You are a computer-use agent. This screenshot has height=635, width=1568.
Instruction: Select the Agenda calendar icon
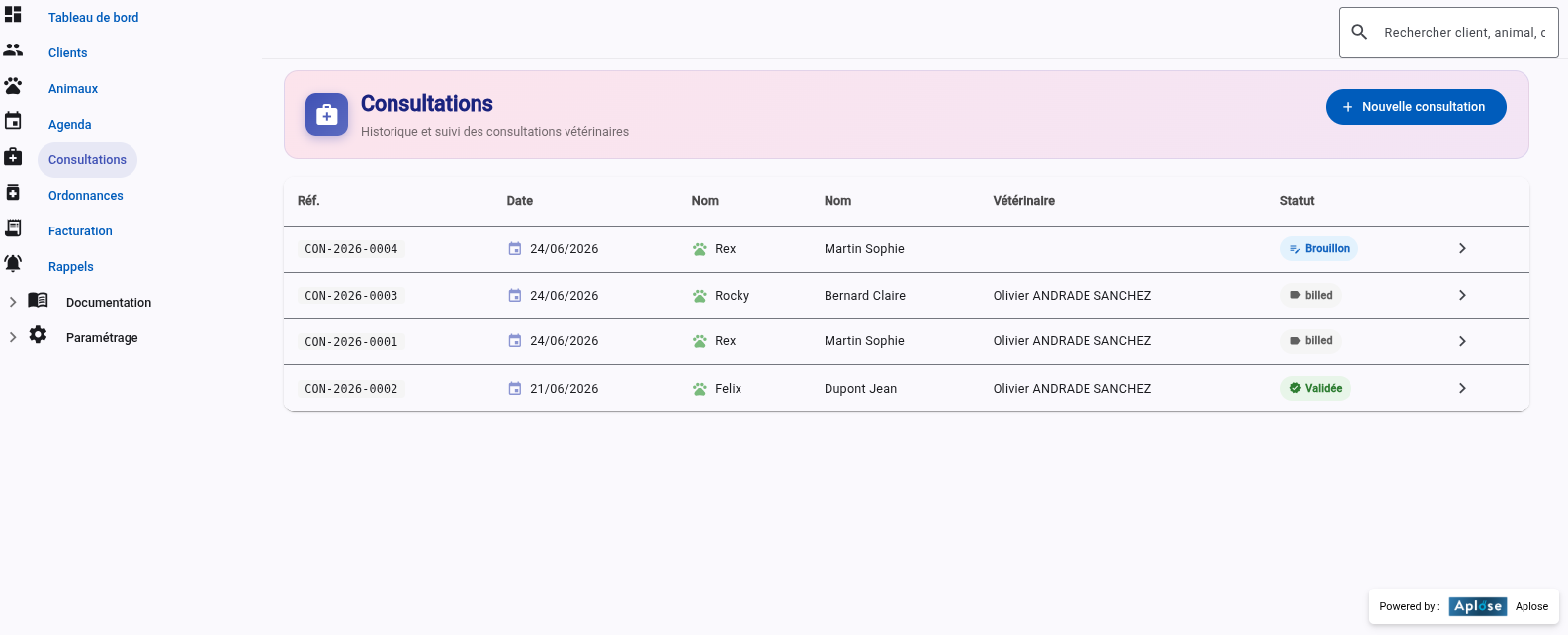coord(13,121)
